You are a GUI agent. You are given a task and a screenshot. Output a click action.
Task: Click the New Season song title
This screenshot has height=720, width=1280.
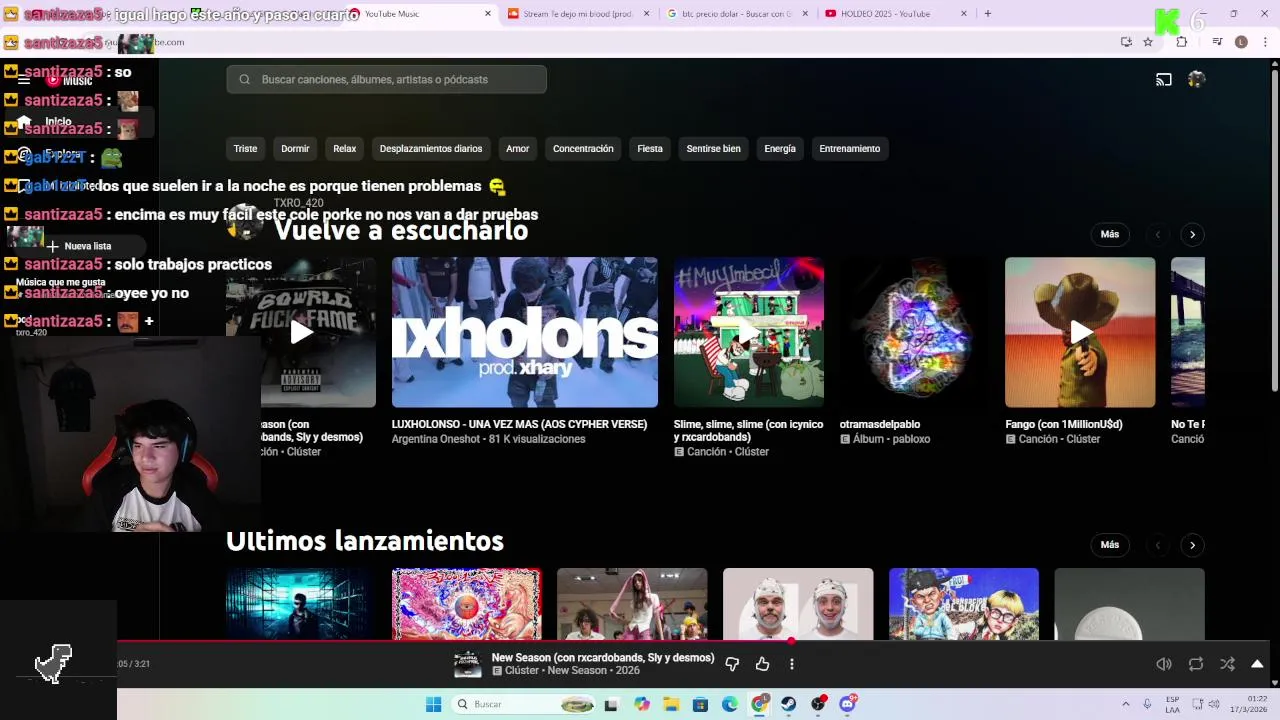pos(603,658)
